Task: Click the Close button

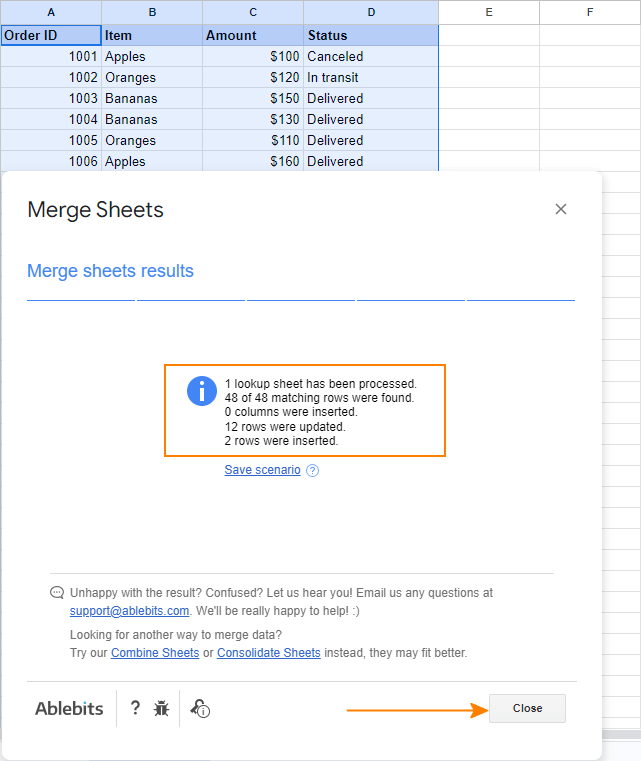Action: tap(527, 708)
